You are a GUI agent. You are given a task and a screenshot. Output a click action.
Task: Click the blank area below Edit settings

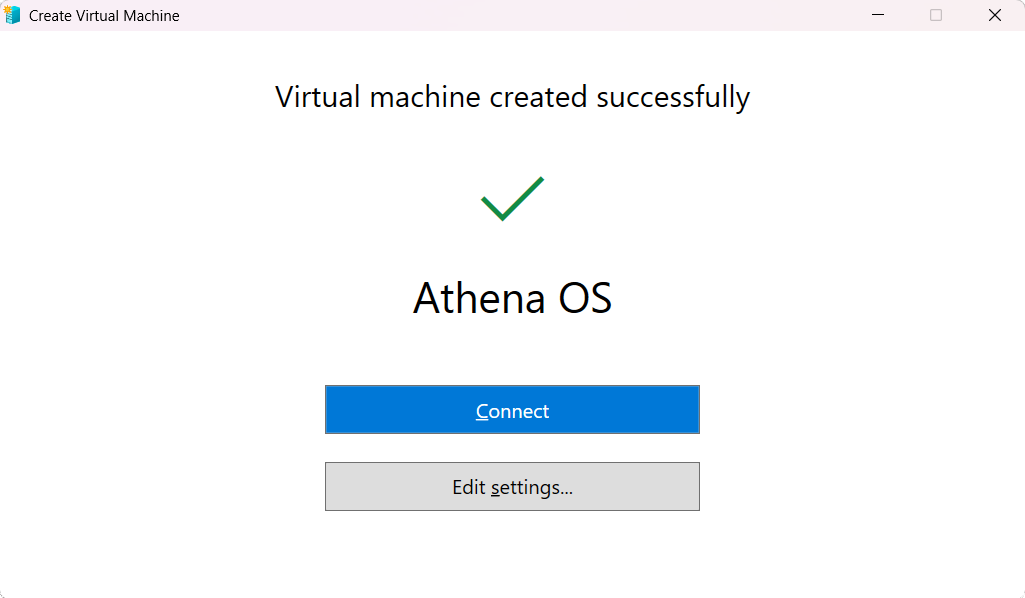[512, 555]
